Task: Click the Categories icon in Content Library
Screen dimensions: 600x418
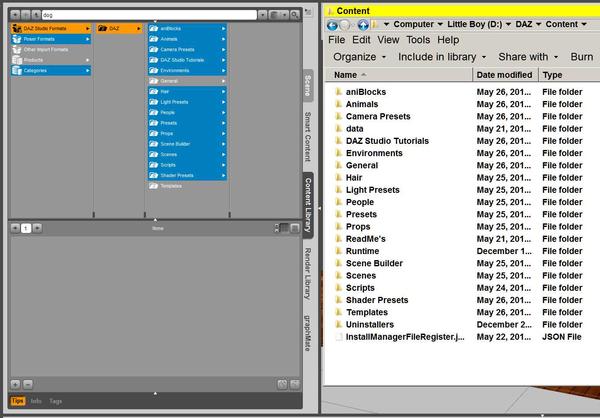Action: [x=17, y=70]
